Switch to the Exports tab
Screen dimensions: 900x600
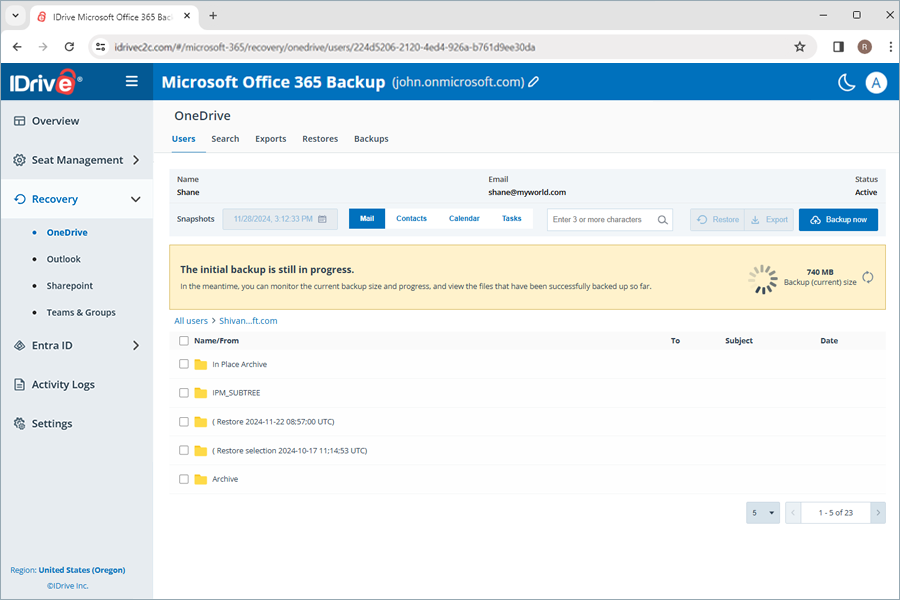[270, 139]
